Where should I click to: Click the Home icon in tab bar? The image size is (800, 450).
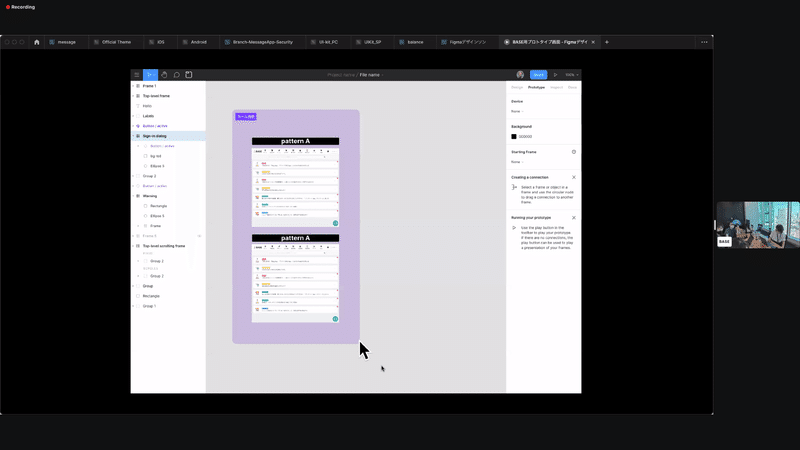37,42
